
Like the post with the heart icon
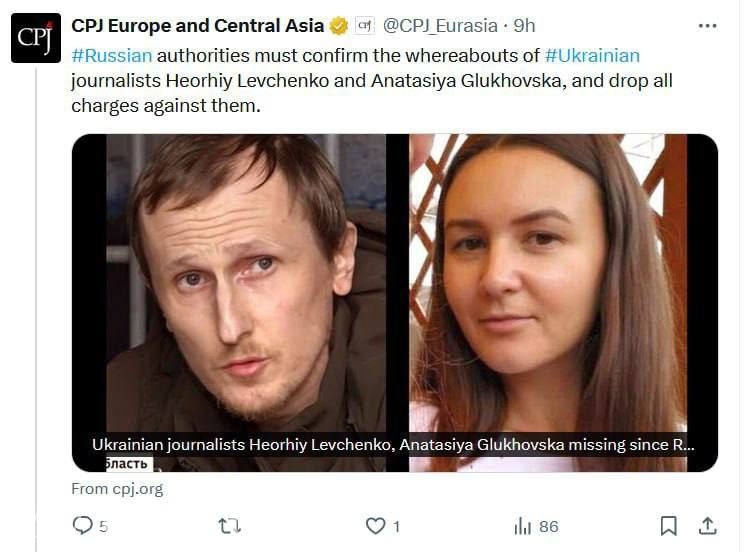375,526
